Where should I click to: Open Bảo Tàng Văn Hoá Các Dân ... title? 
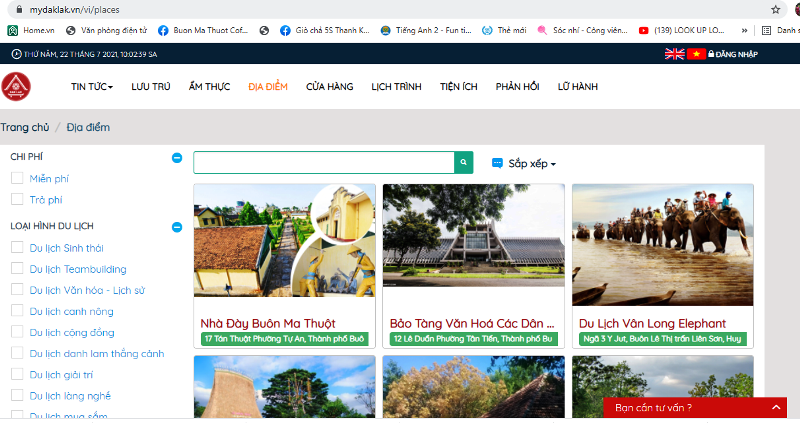coord(472,324)
